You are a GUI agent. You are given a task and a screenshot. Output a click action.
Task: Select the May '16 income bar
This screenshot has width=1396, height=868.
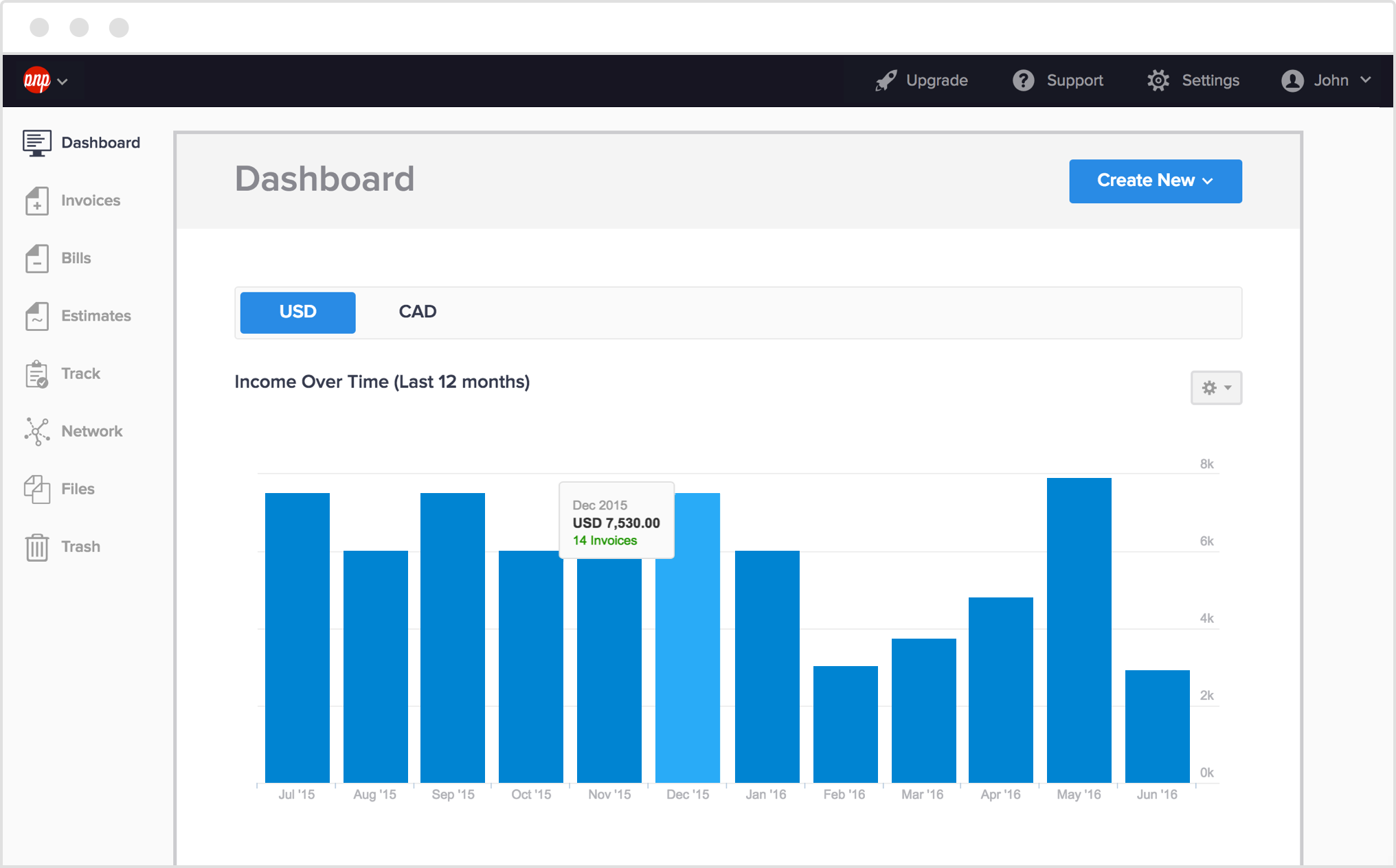coord(1079,630)
